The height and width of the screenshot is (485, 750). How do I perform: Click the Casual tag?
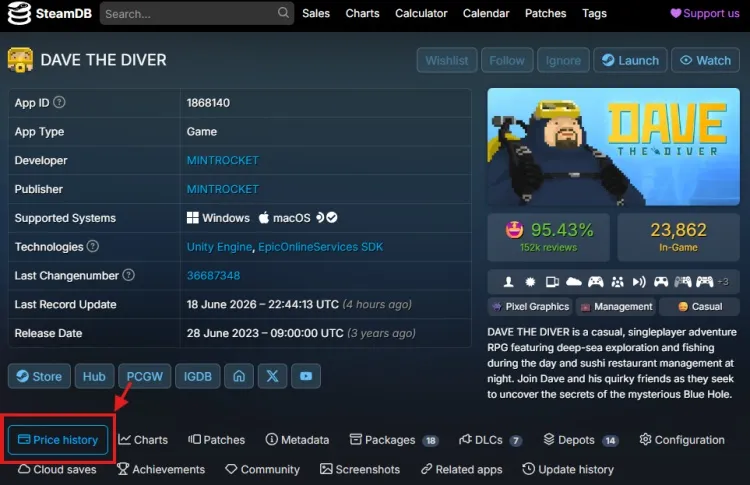coord(700,306)
